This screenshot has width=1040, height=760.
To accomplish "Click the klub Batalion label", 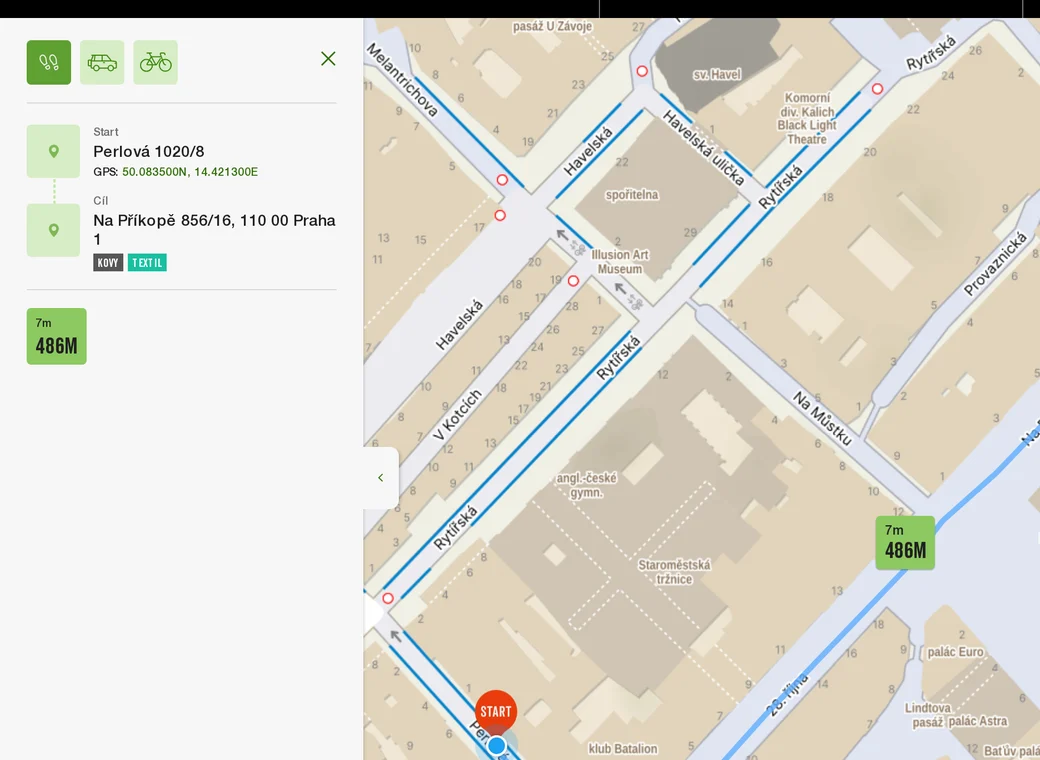I will click(x=623, y=749).
